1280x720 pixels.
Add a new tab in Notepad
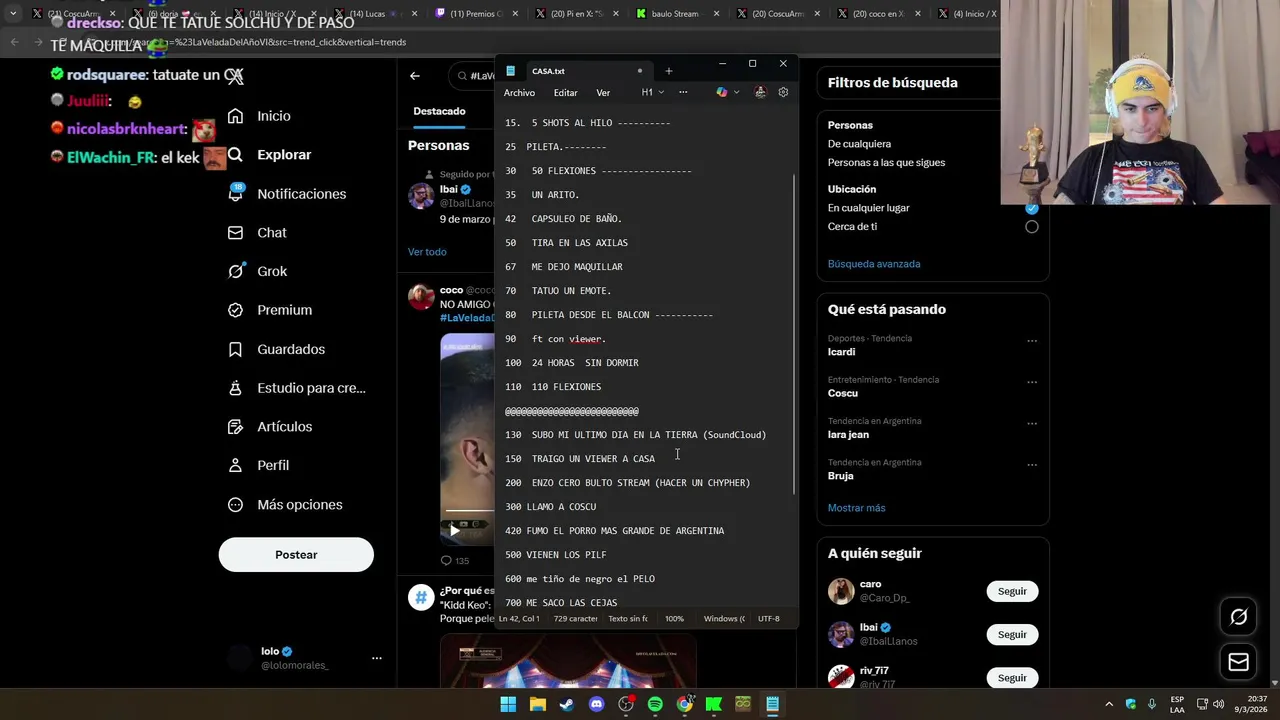click(669, 71)
